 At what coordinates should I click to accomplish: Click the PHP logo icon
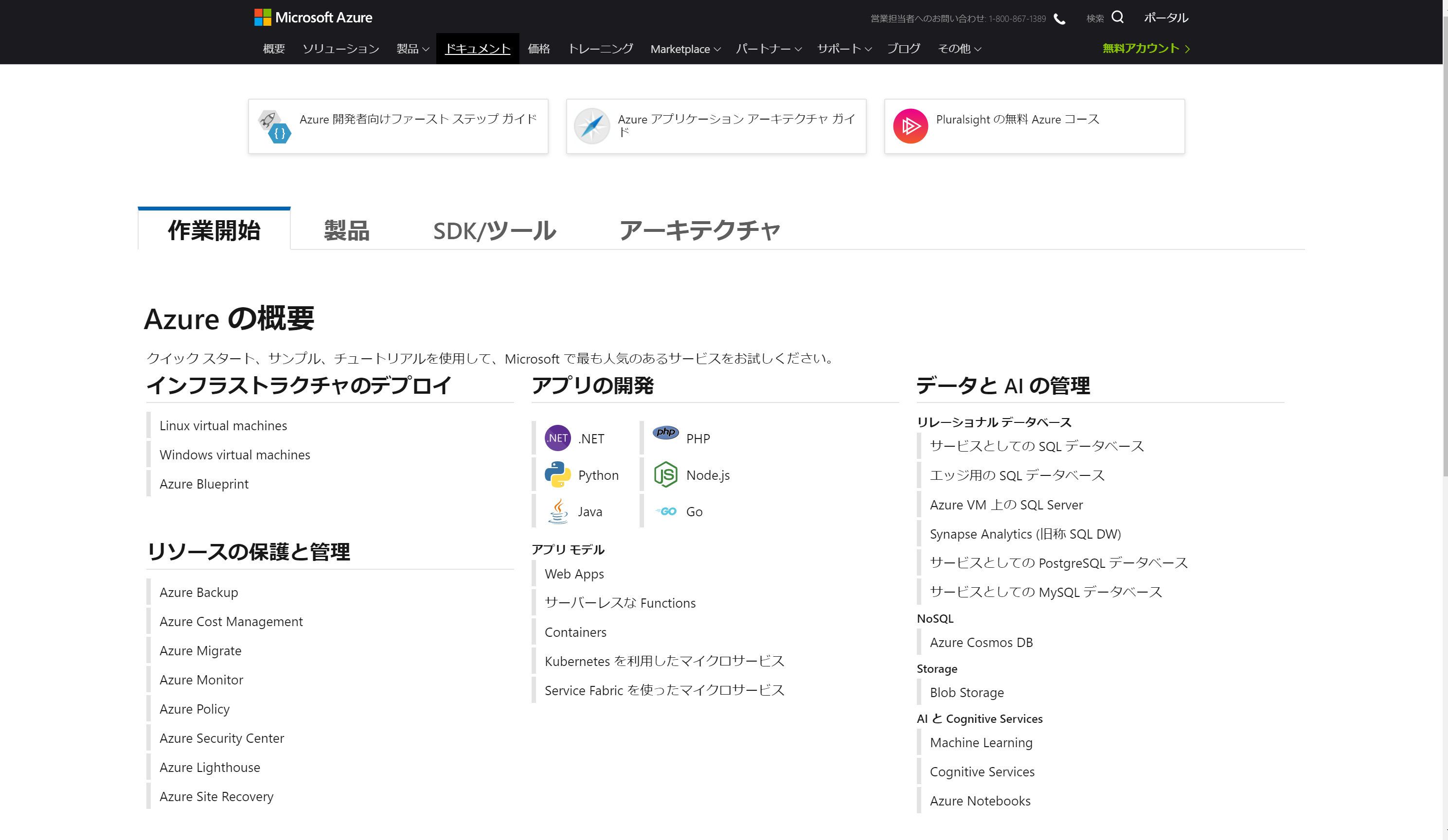click(x=665, y=432)
